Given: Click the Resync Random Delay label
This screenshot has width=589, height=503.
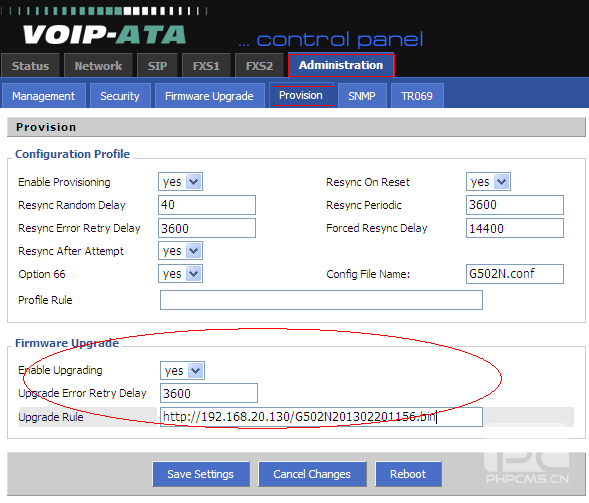Looking at the screenshot, I should [72, 205].
